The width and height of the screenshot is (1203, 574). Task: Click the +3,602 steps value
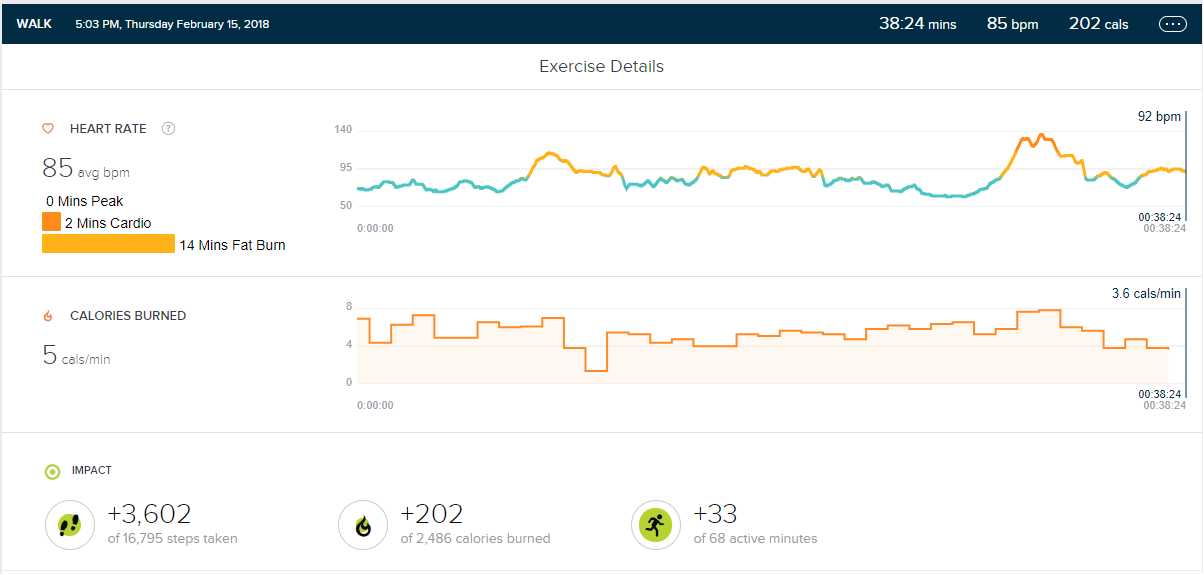click(149, 514)
